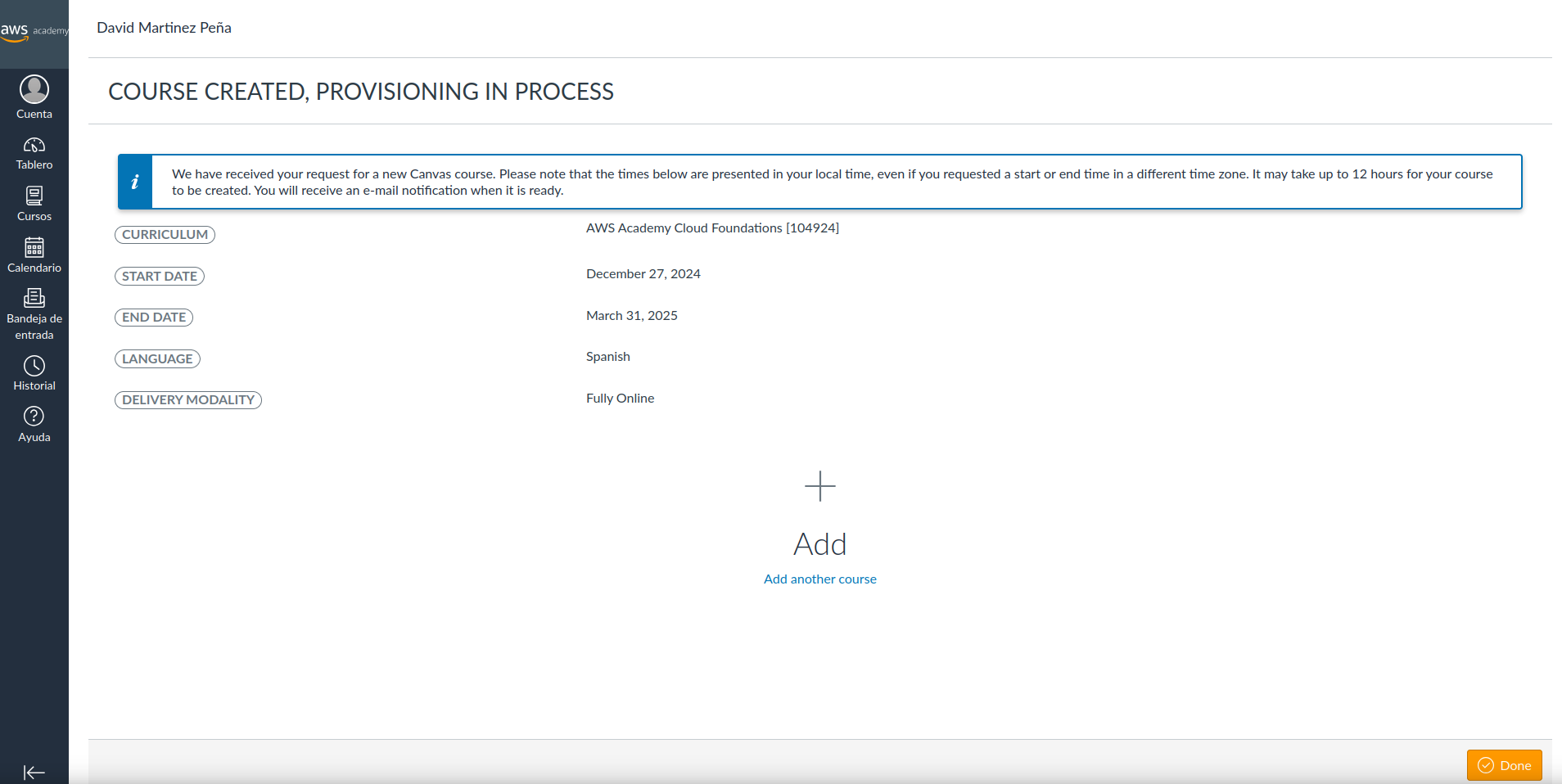Image resolution: width=1562 pixels, height=784 pixels.
Task: Click the info icon in the banner
Action: [135, 182]
